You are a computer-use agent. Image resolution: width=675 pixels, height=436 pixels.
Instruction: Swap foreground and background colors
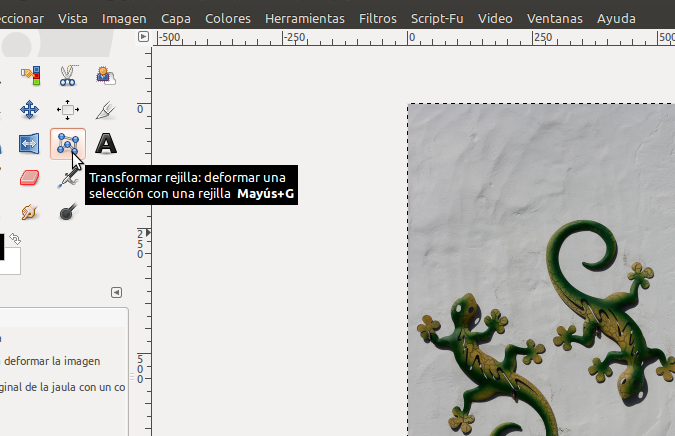[16, 240]
